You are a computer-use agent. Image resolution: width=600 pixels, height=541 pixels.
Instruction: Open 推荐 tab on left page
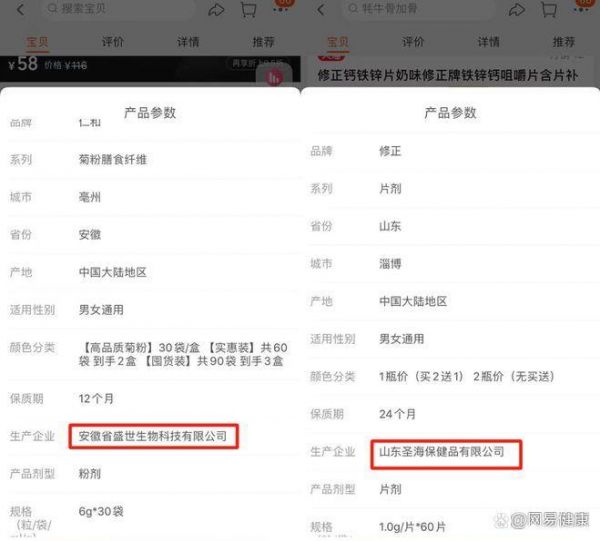[x=263, y=43]
